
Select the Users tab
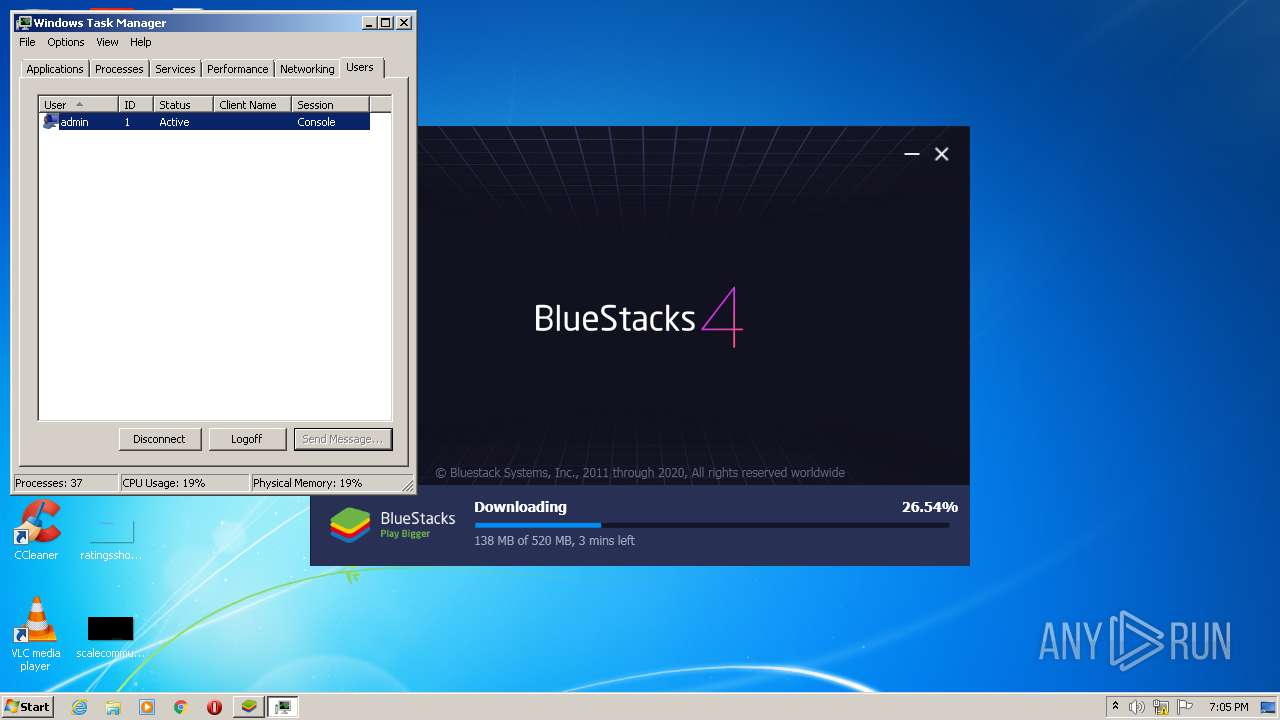(360, 67)
